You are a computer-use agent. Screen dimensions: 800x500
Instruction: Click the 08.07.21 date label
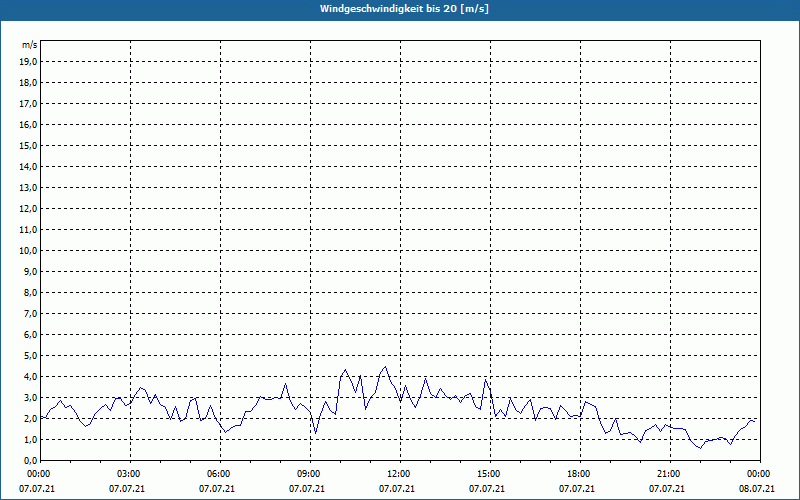click(x=757, y=489)
